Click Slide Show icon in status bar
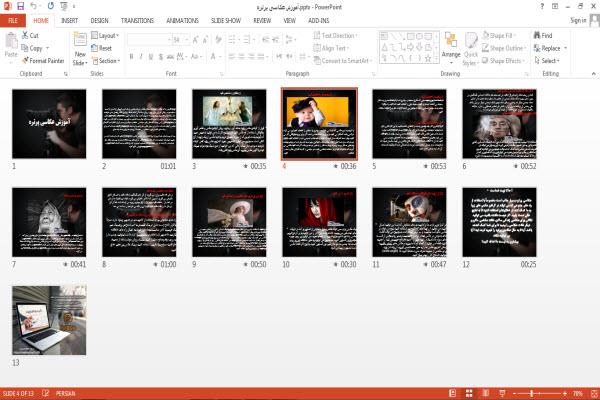Screen dimensions: 600x400 pyautogui.click(x=502, y=393)
